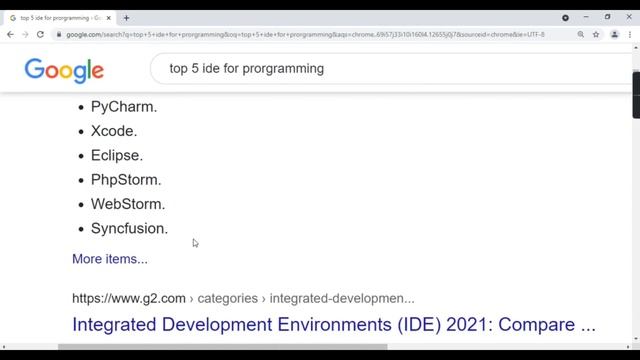Open a new tab with plus button
The height and width of the screenshot is (360, 640).
[x=127, y=18]
